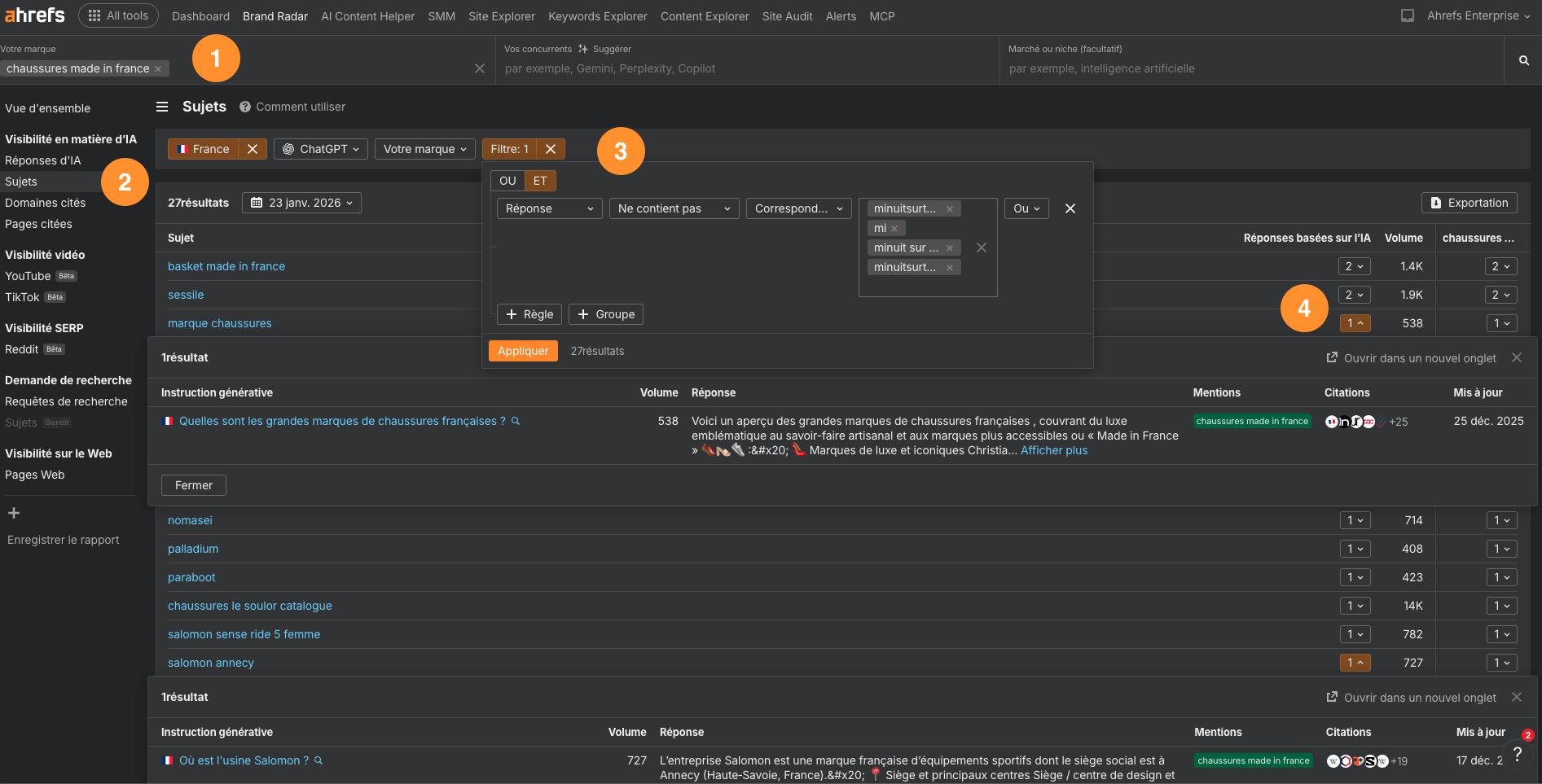Viewport: 1542px width, 784px height.
Task: Switch the filter logic operator to OU
Action: (x=507, y=180)
